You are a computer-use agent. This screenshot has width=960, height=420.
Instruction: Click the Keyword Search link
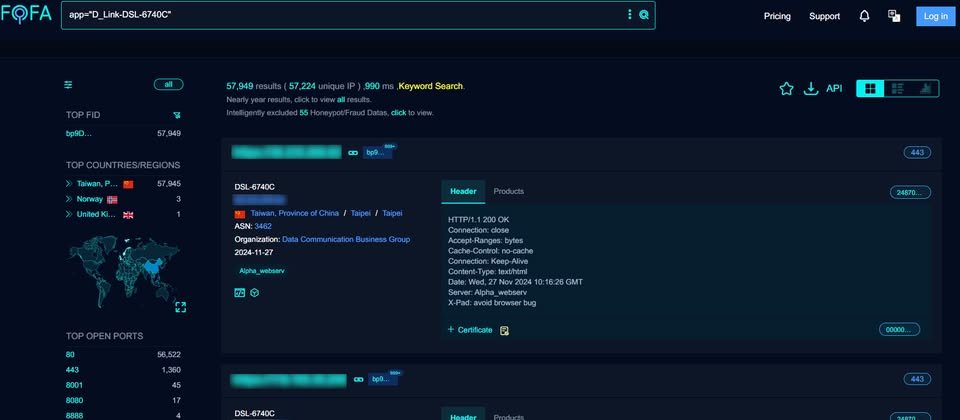coord(431,86)
